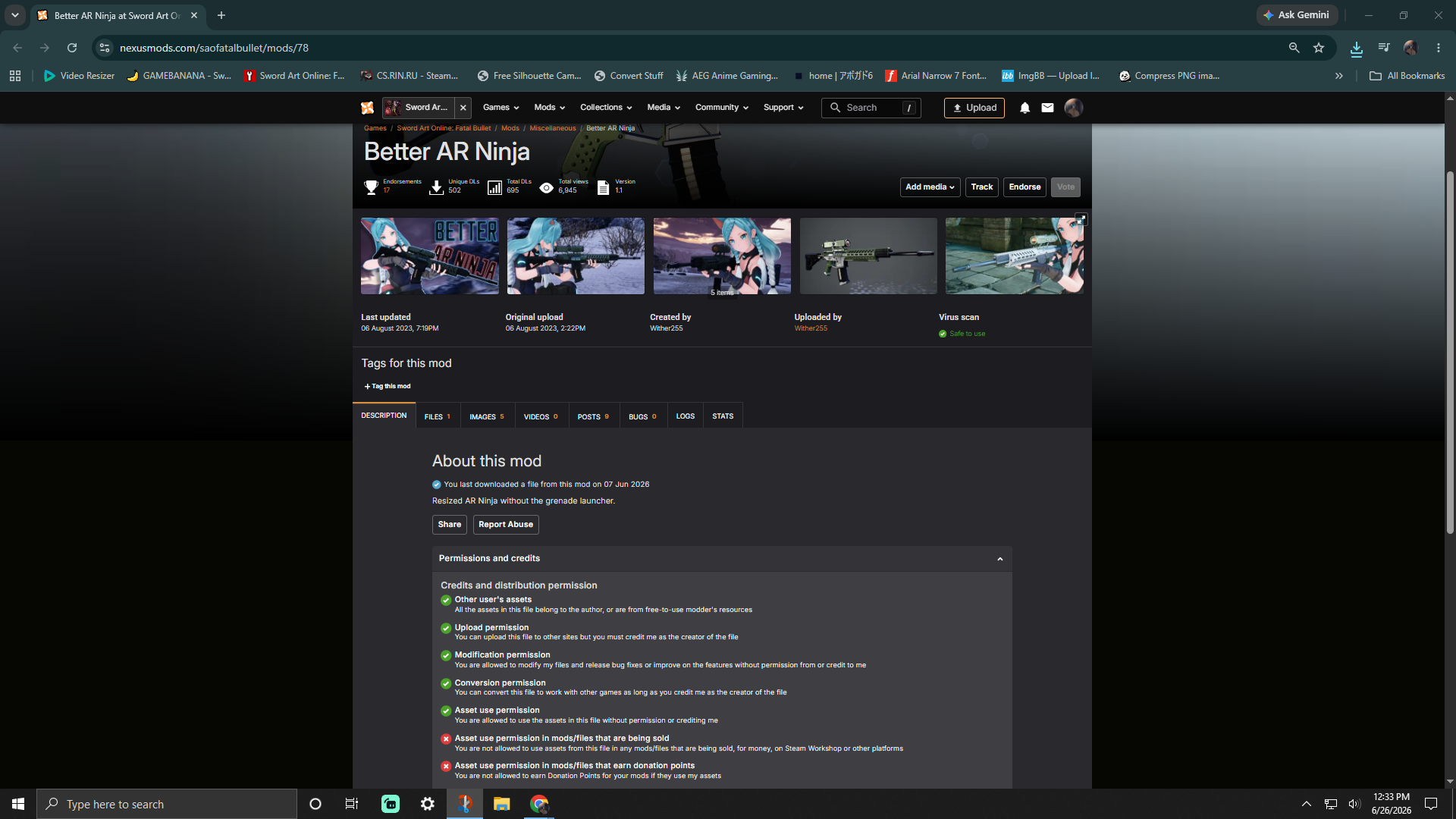
Task: Open the Better AR Ninja title thumbnail
Action: [x=430, y=256]
